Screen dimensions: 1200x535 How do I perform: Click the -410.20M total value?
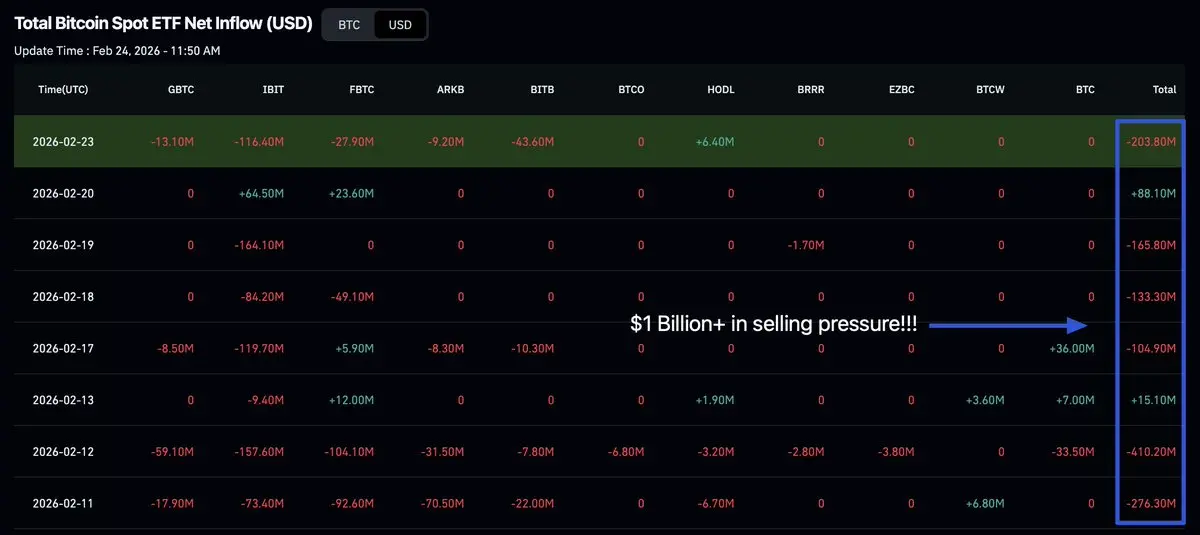point(1151,452)
